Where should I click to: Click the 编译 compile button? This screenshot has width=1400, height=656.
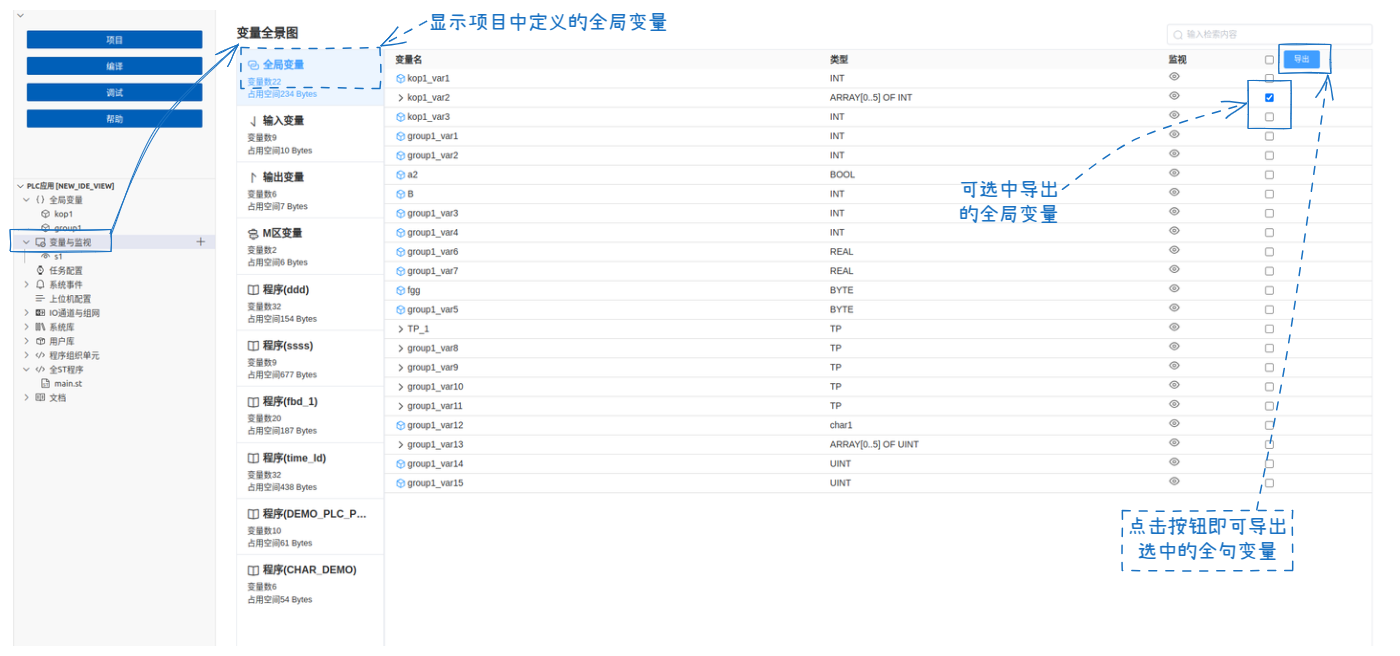tap(114, 66)
